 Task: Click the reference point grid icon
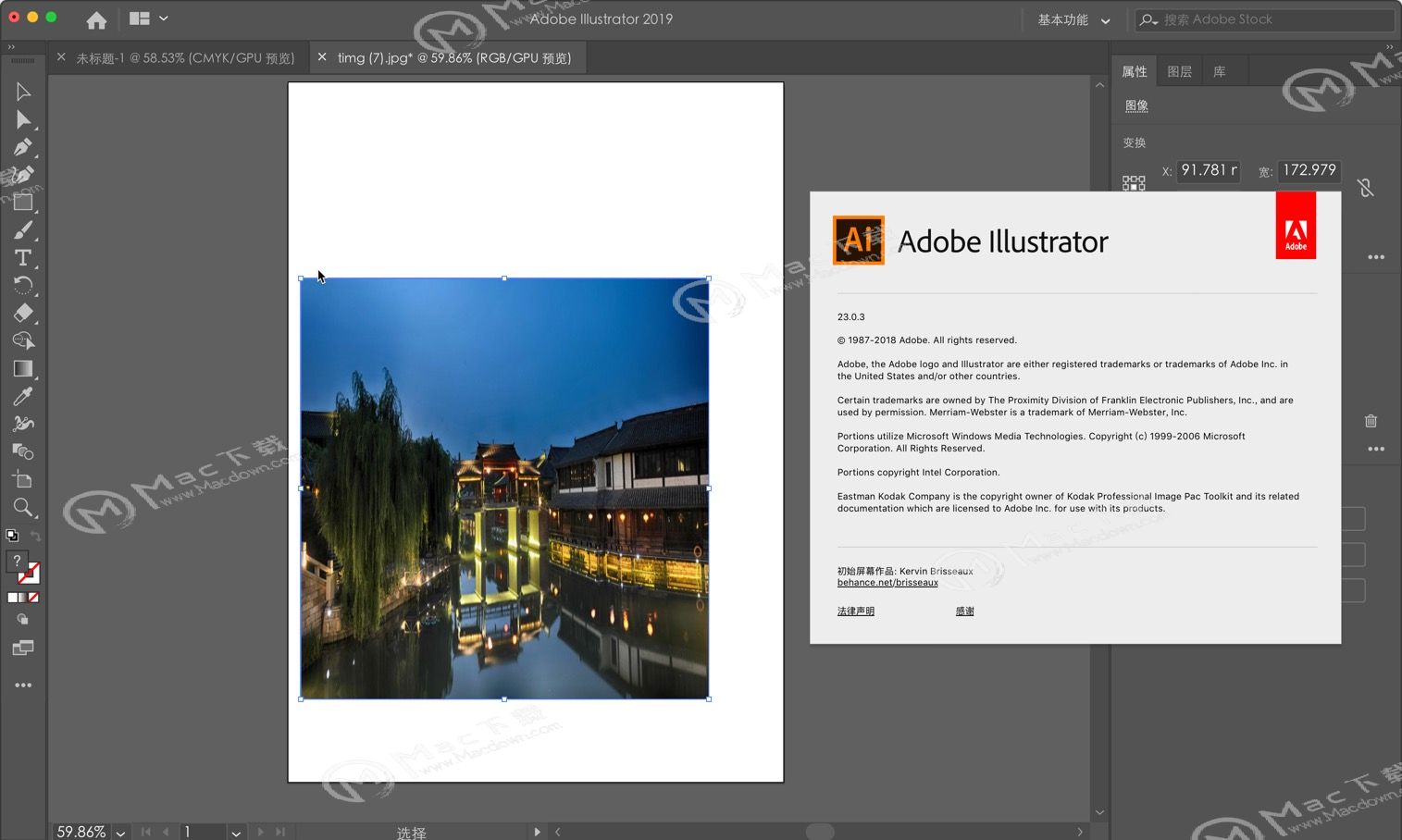1134,183
